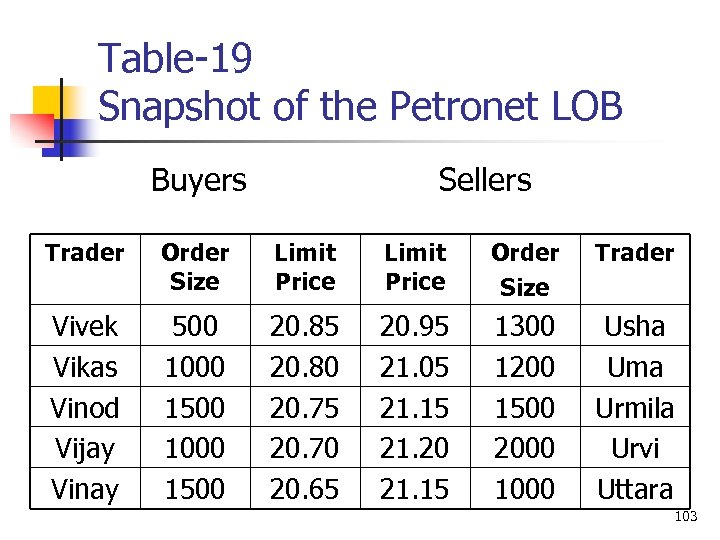Viewport: 720px width, 540px height.
Task: Click the 500 order size cell
Action: click(195, 327)
